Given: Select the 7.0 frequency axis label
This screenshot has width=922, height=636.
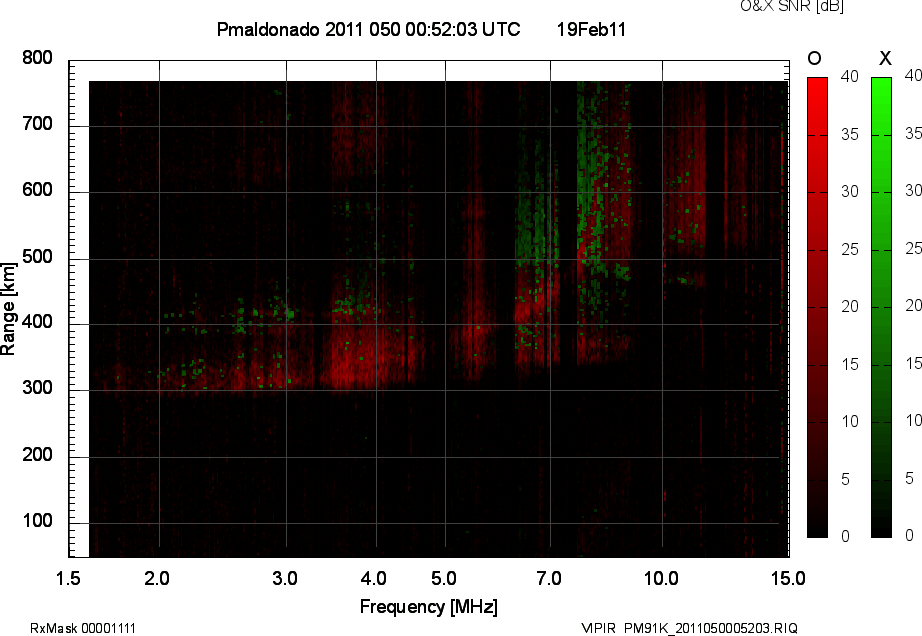Looking at the screenshot, I should [549, 579].
